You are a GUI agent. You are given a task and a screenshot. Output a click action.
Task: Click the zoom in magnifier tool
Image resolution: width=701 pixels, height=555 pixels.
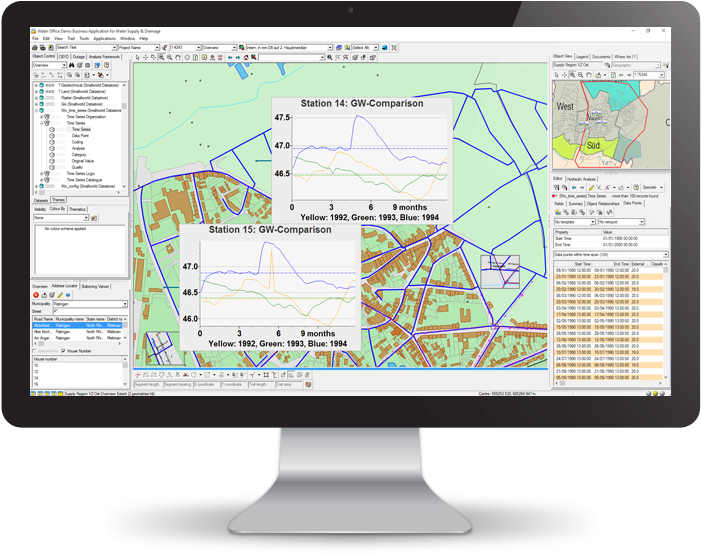click(x=159, y=57)
